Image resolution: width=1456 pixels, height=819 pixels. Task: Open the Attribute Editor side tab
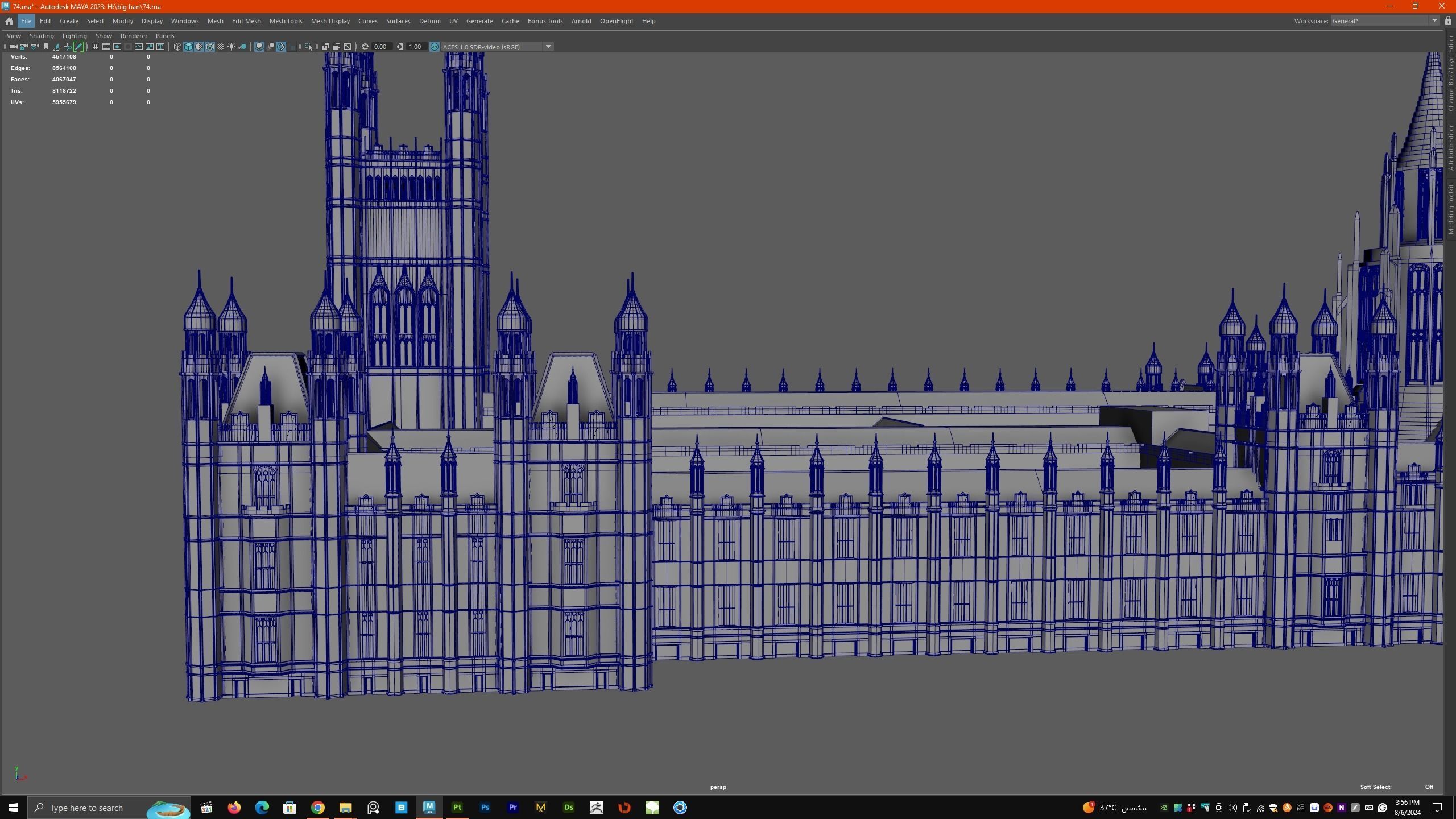[1450, 148]
